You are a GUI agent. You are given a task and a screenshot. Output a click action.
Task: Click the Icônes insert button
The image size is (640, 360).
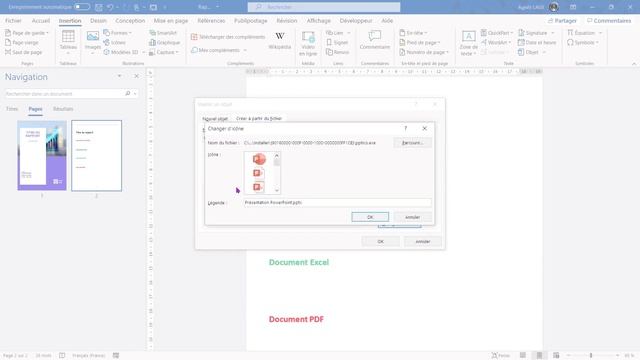click(x=115, y=42)
